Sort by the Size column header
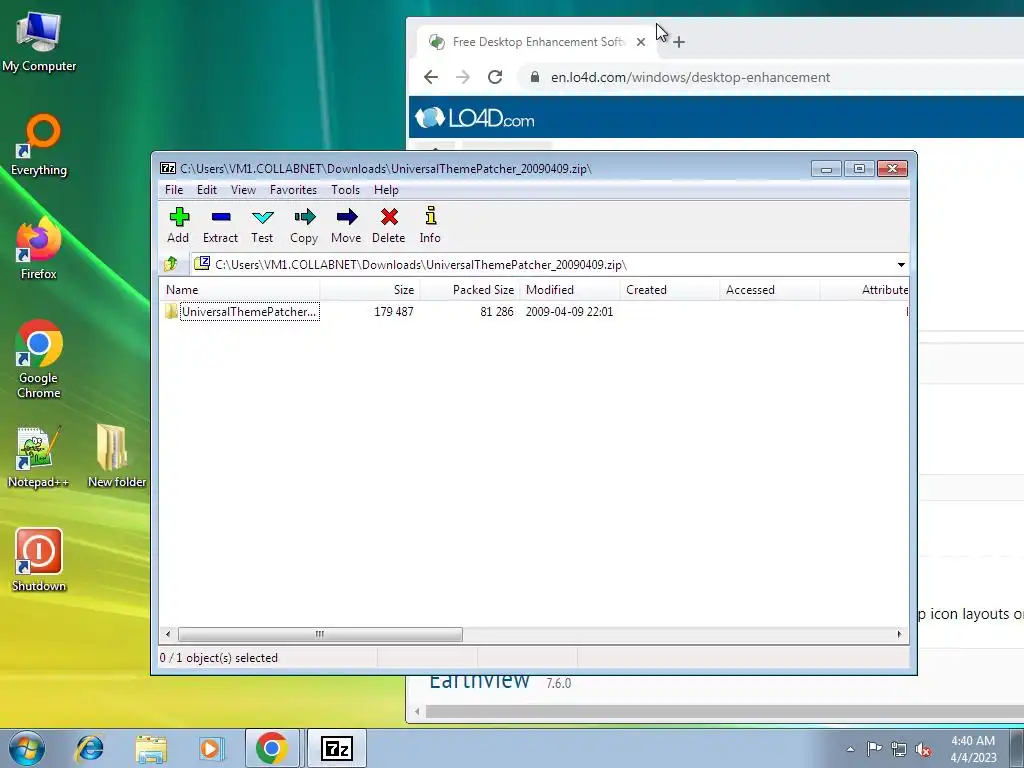The width and height of the screenshot is (1024, 768). click(369, 290)
